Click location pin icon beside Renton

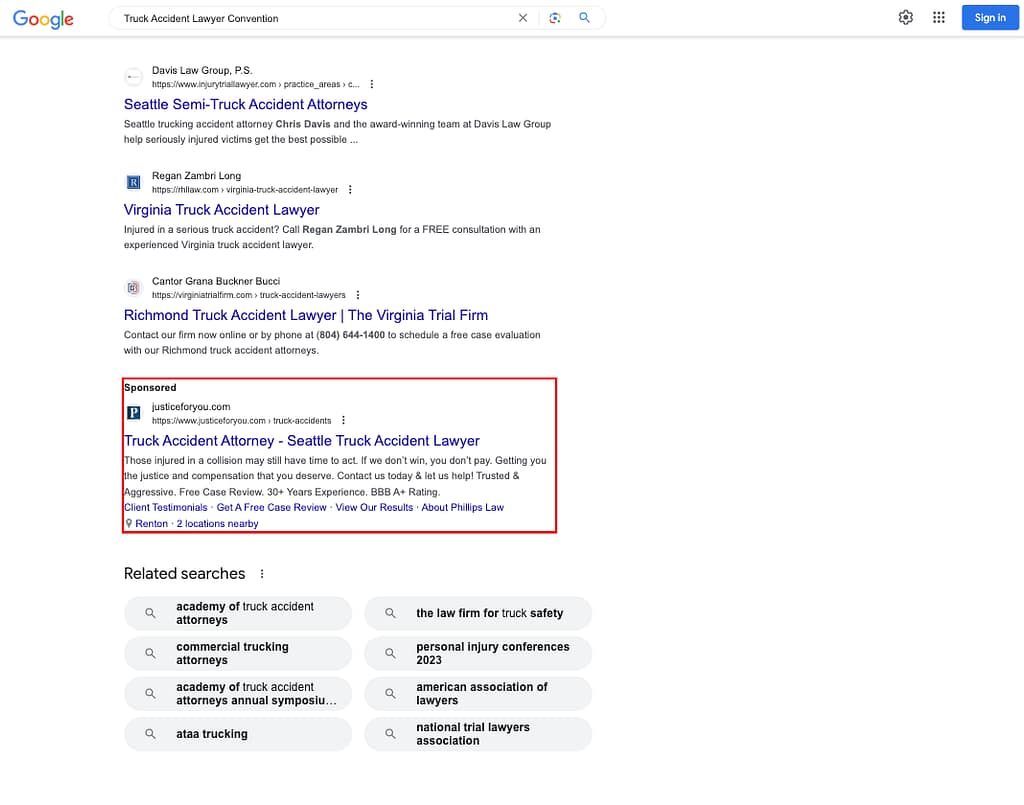(x=129, y=524)
